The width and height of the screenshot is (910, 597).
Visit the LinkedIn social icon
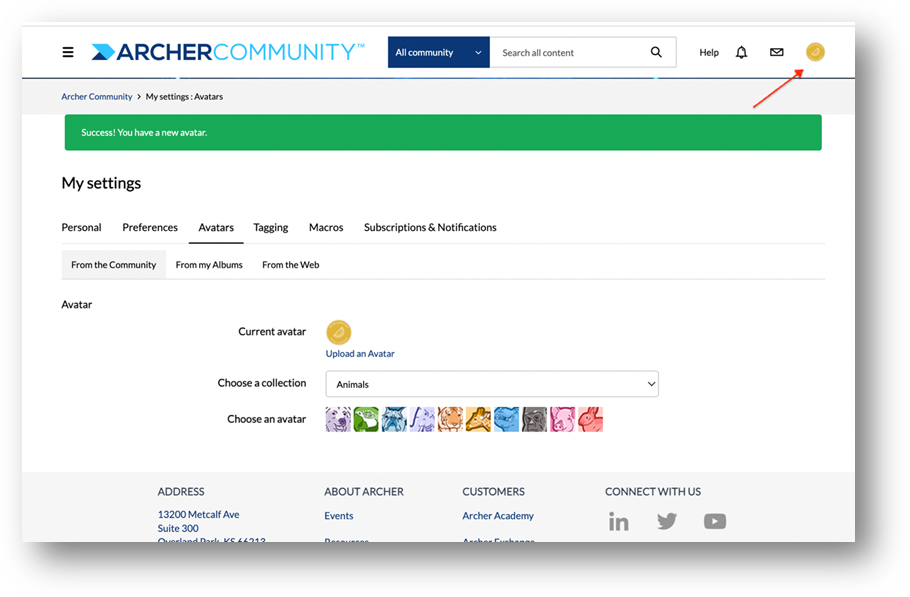click(x=618, y=522)
